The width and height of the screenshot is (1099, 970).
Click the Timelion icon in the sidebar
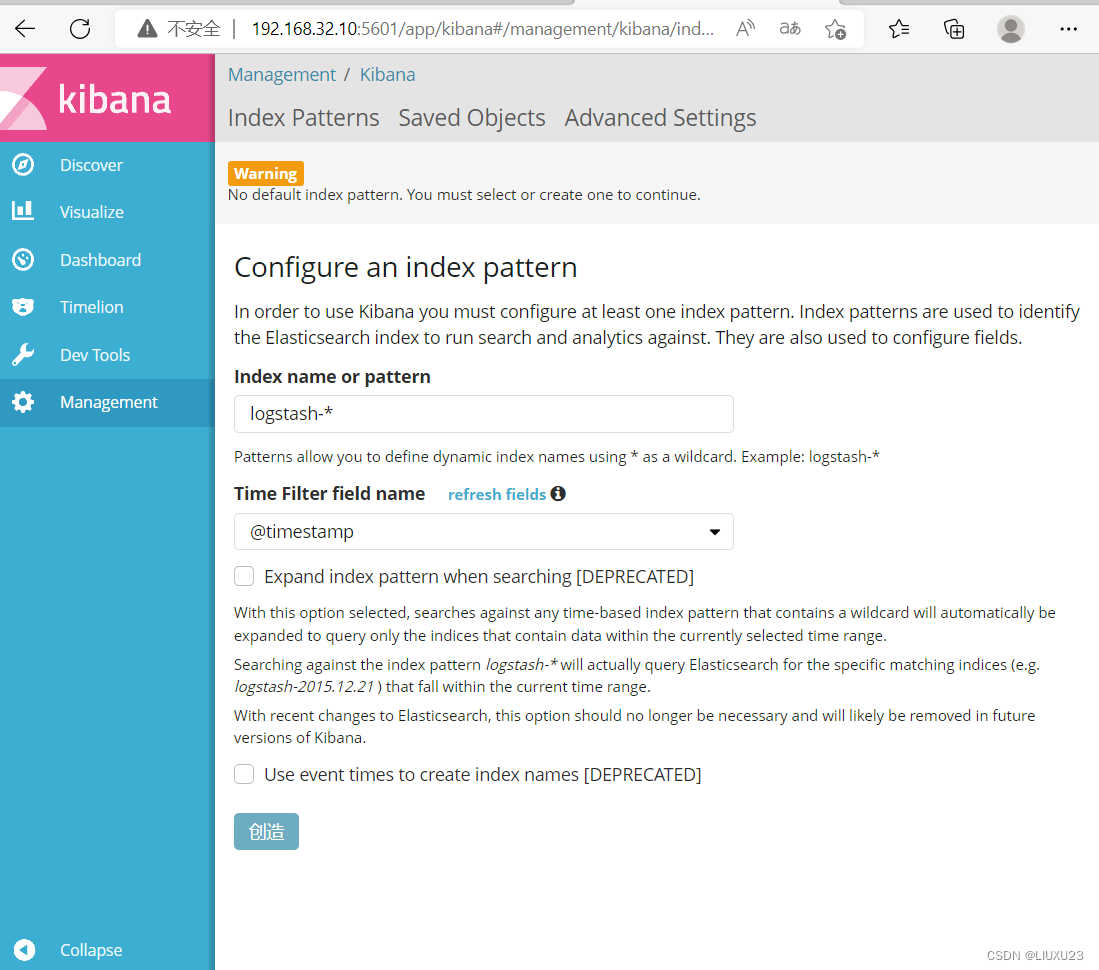(x=23, y=307)
